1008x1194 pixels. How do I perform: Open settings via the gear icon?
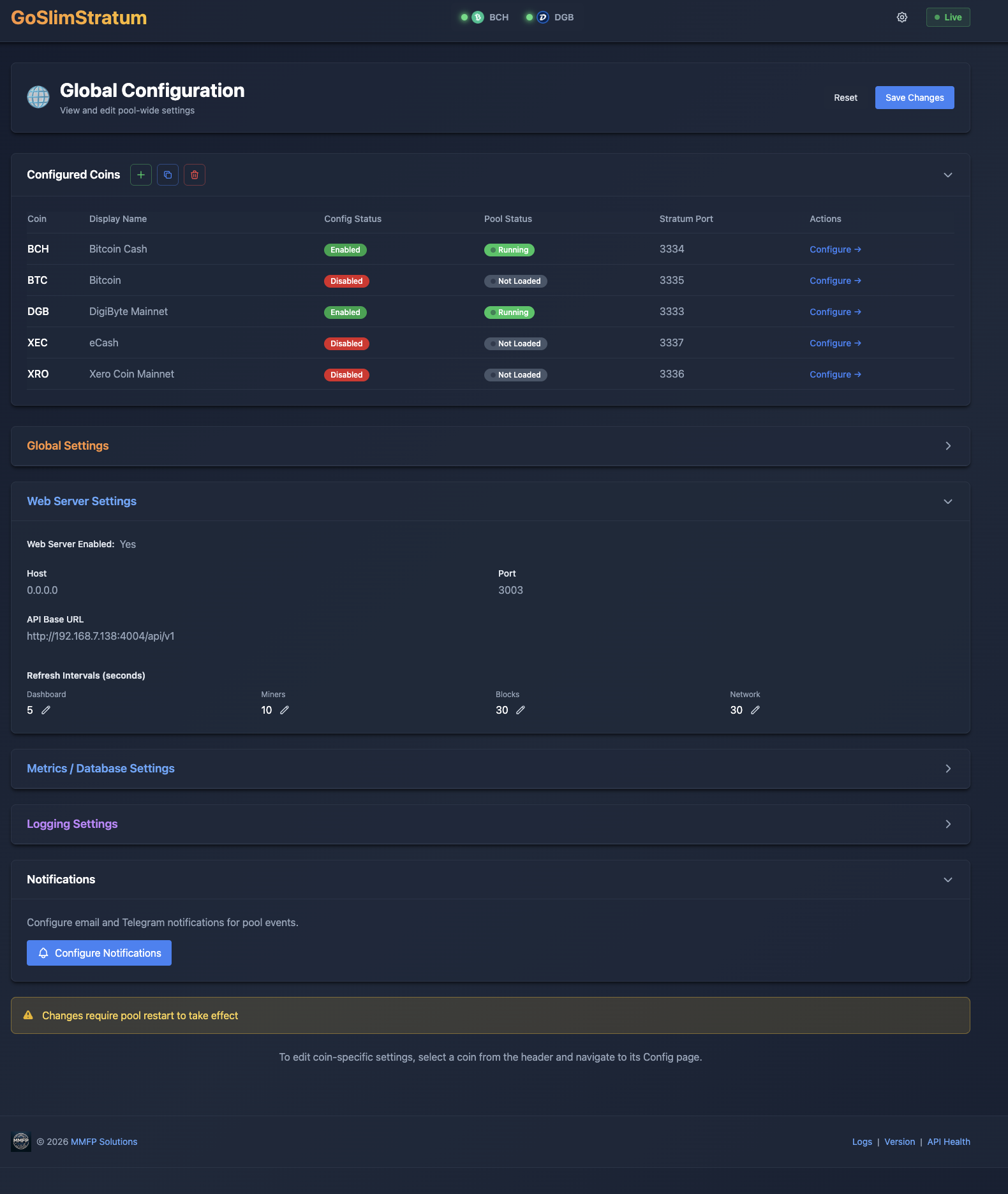[902, 17]
